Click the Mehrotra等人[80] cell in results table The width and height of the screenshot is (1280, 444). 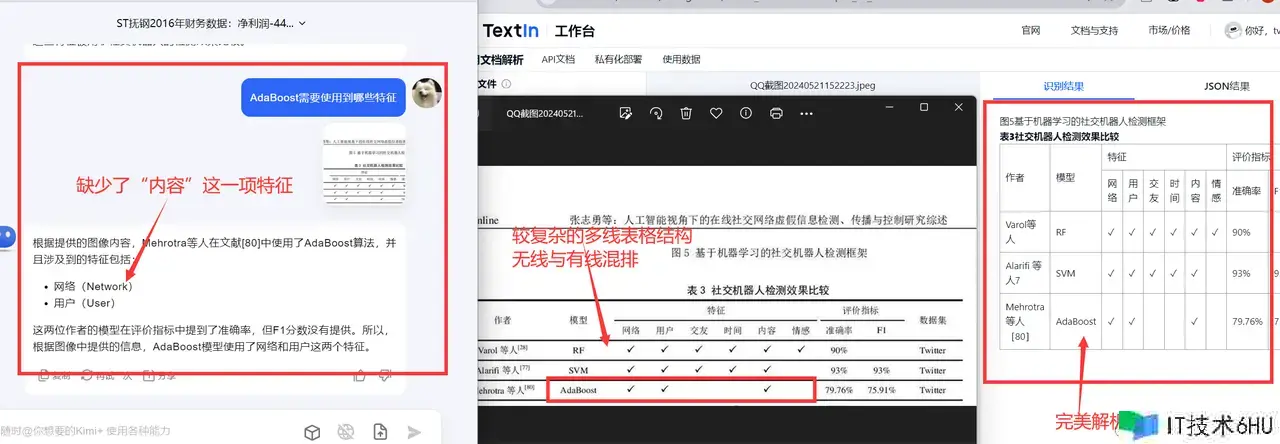pos(1025,322)
